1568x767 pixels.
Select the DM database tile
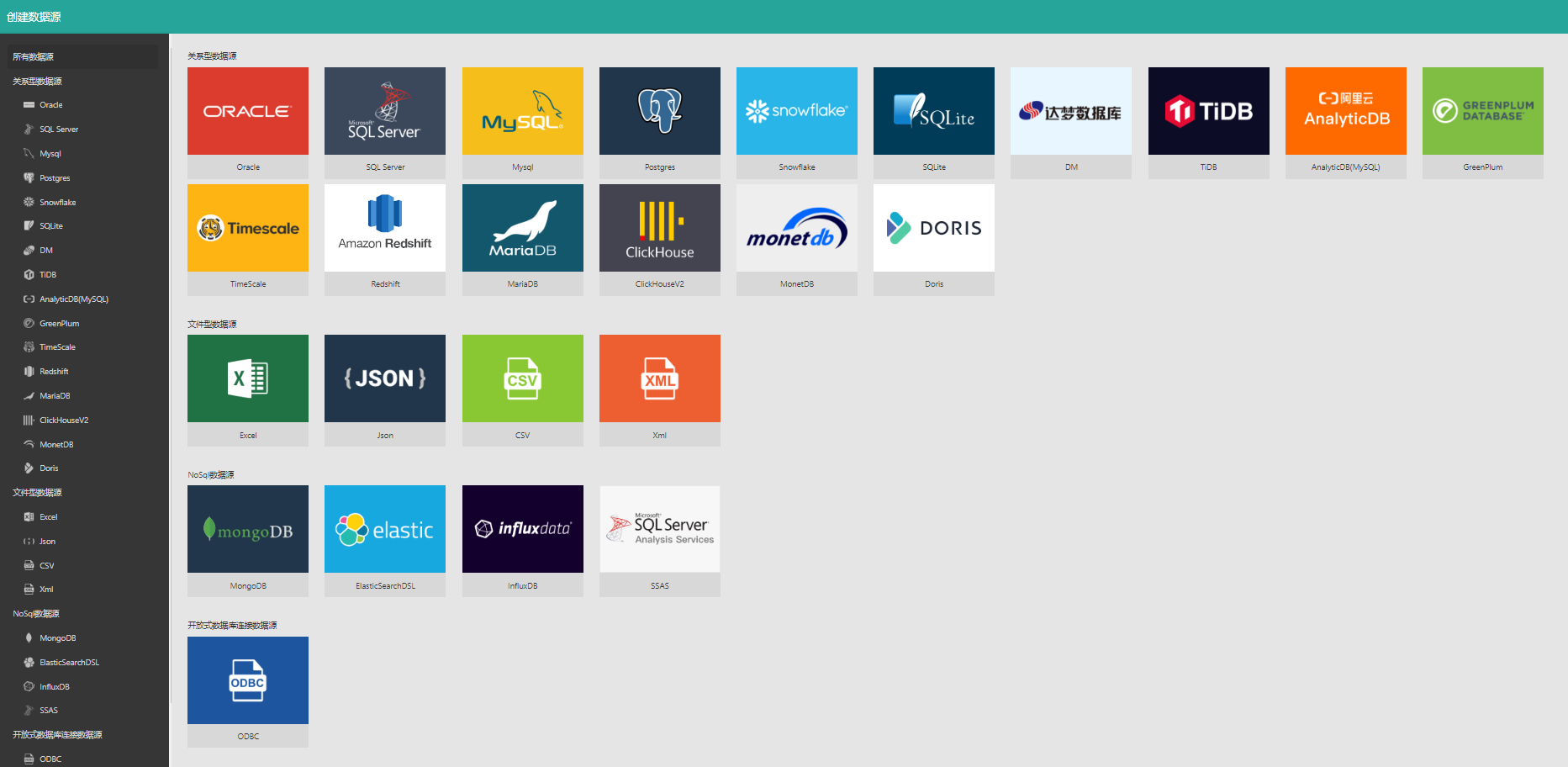[x=1071, y=123]
